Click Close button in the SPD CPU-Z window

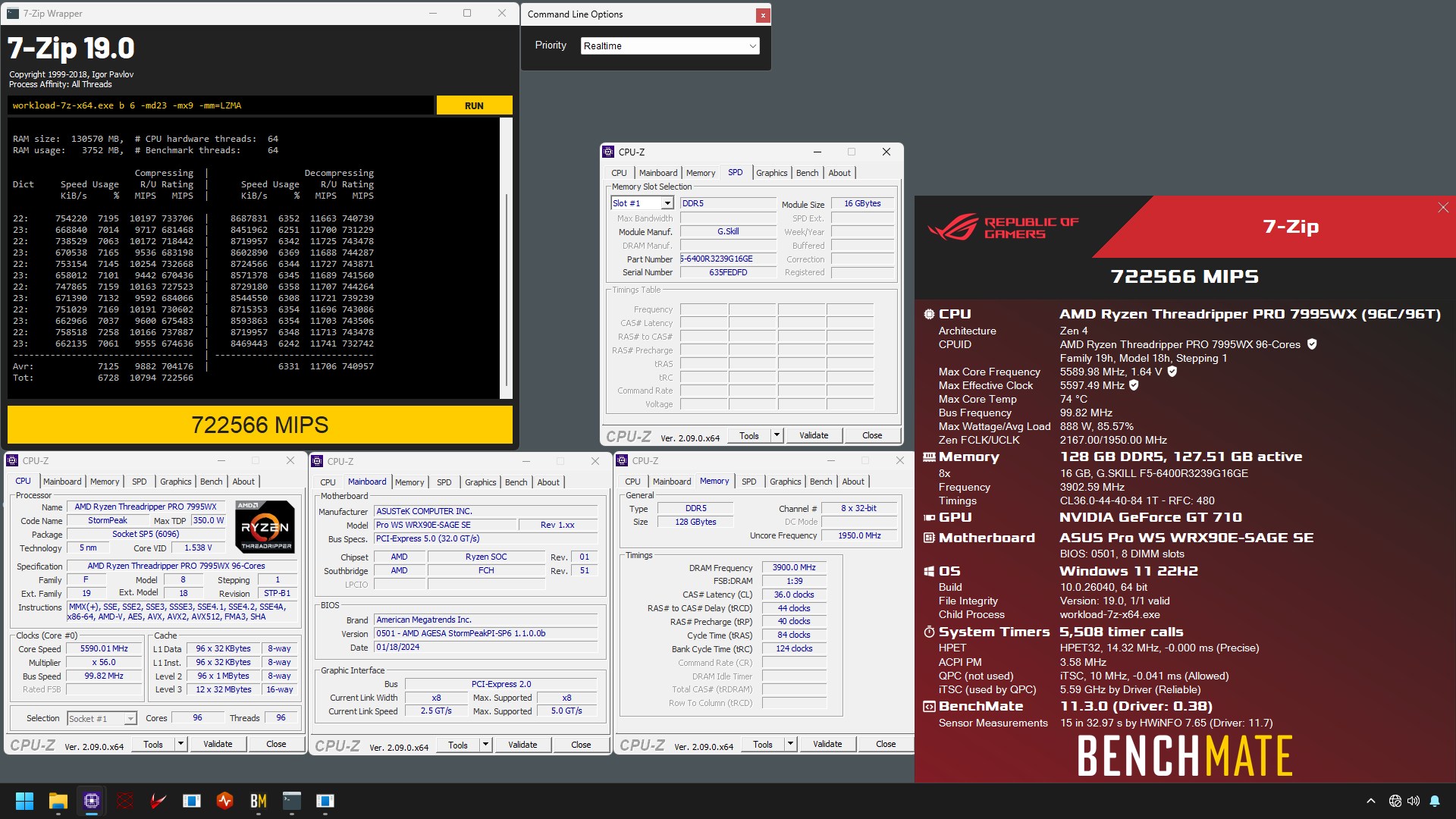click(x=872, y=435)
